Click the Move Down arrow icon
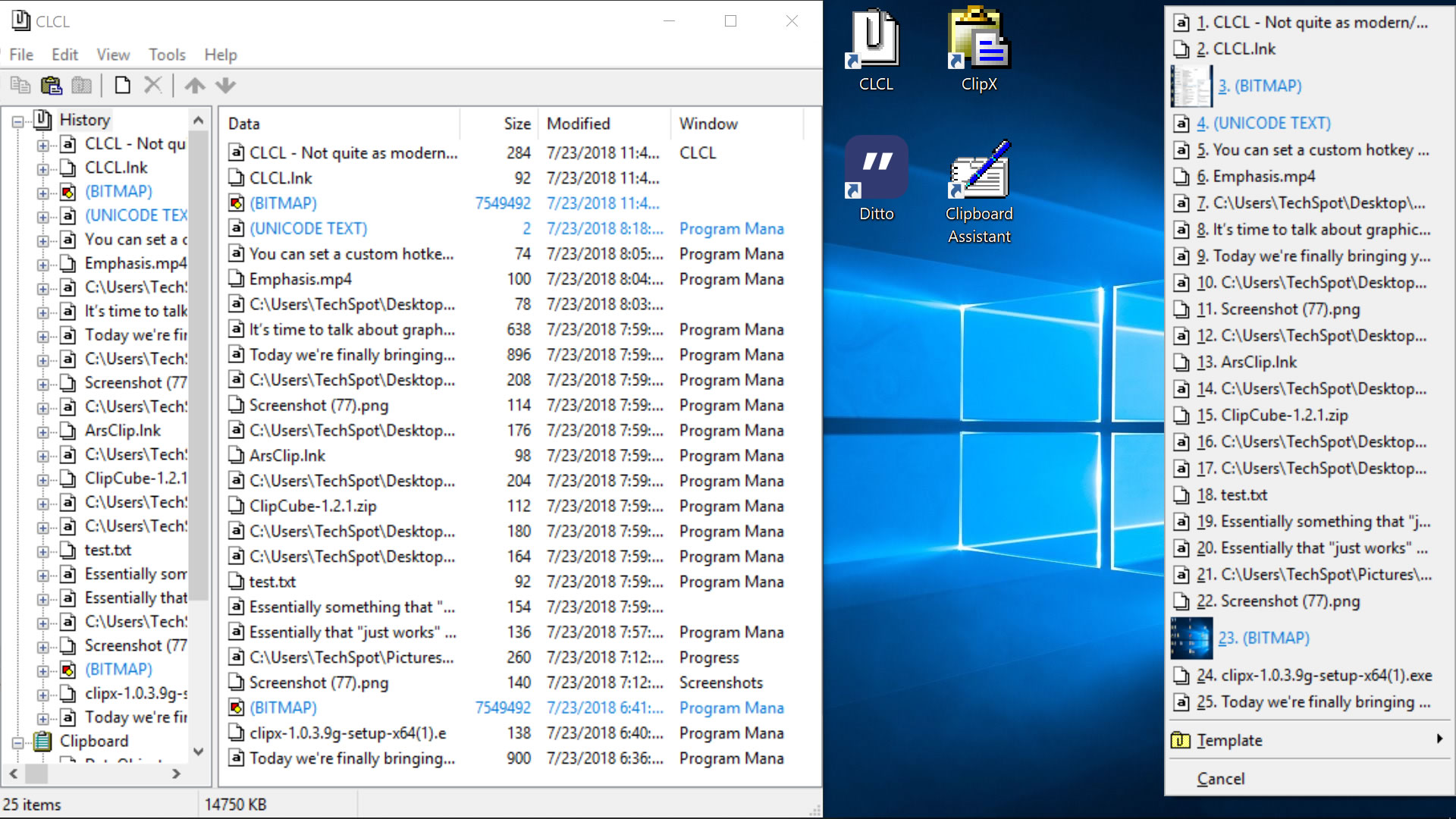This screenshot has width=1456, height=819. pos(225,85)
